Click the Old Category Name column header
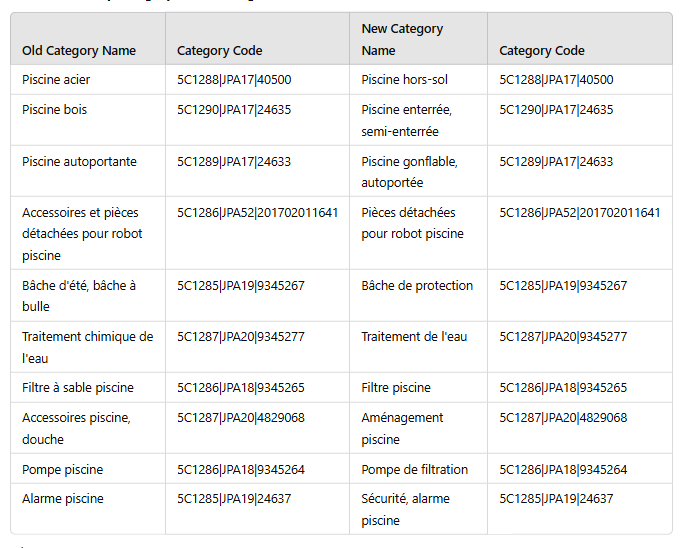 (x=79, y=51)
